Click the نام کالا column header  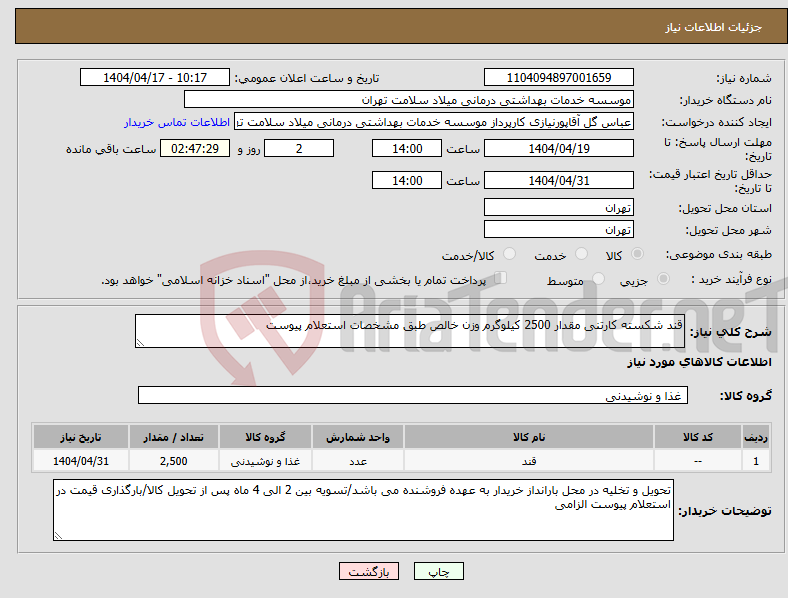[x=529, y=437]
